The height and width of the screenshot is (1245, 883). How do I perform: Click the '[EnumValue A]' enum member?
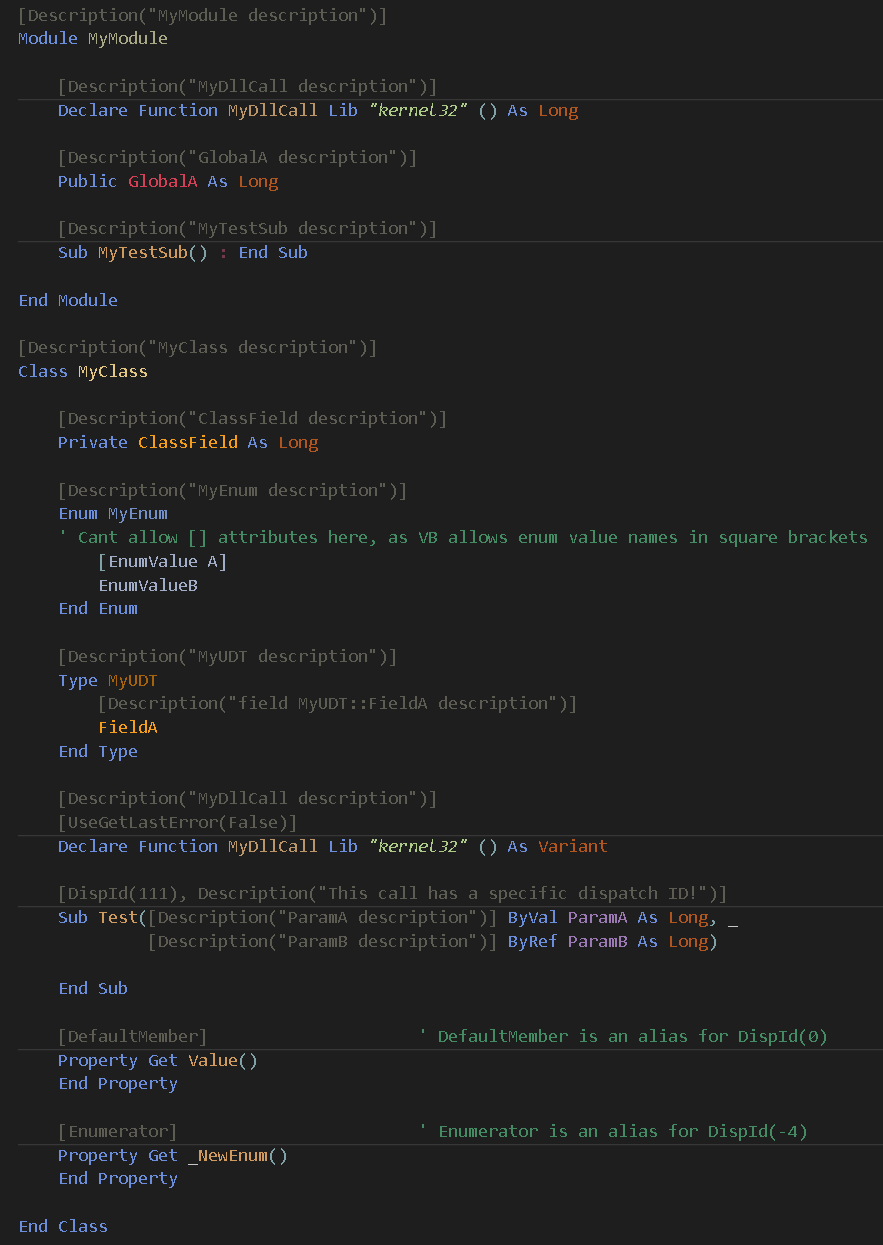pyautogui.click(x=163, y=562)
